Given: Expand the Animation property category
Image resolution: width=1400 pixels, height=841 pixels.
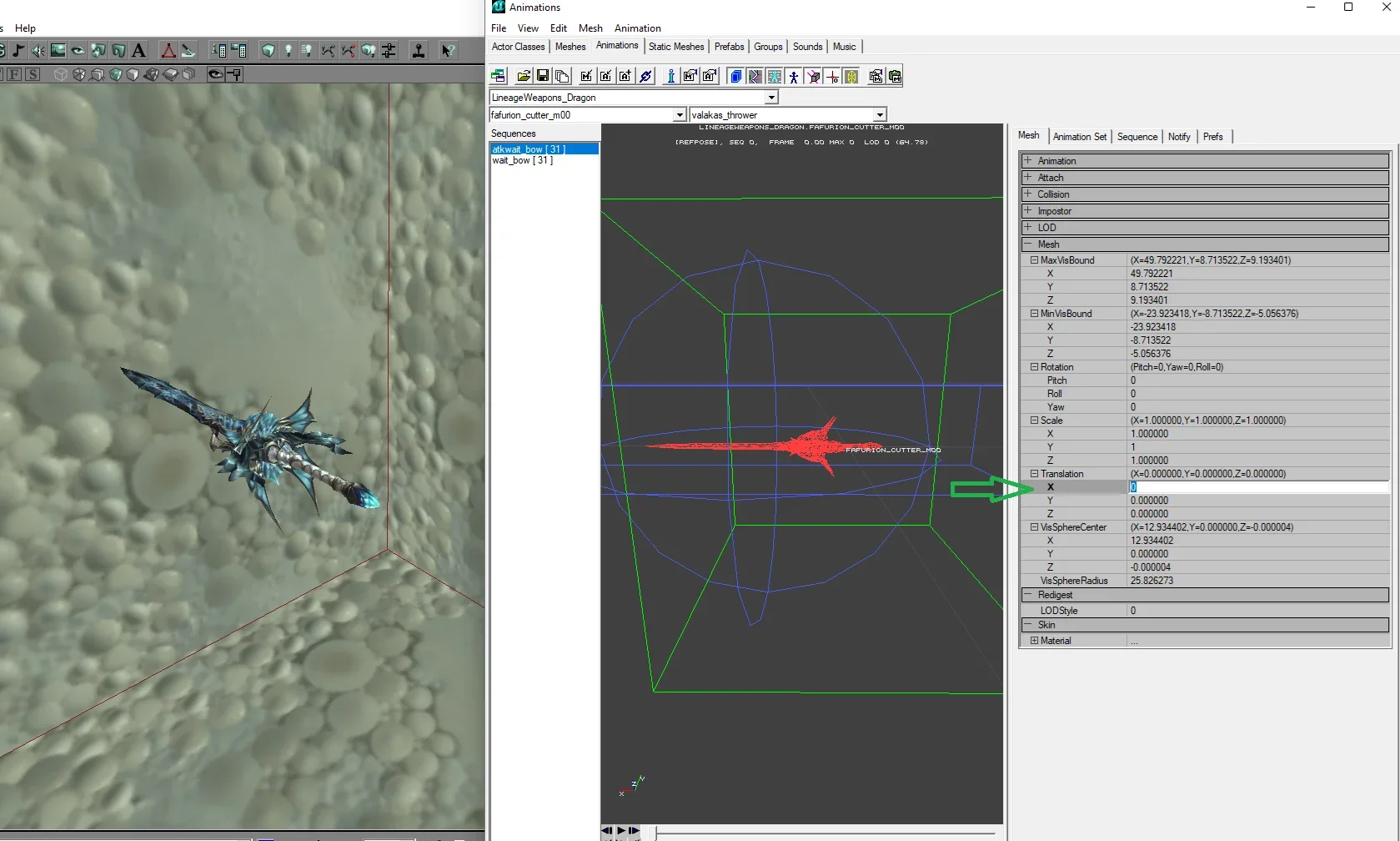Looking at the screenshot, I should pyautogui.click(x=1028, y=160).
